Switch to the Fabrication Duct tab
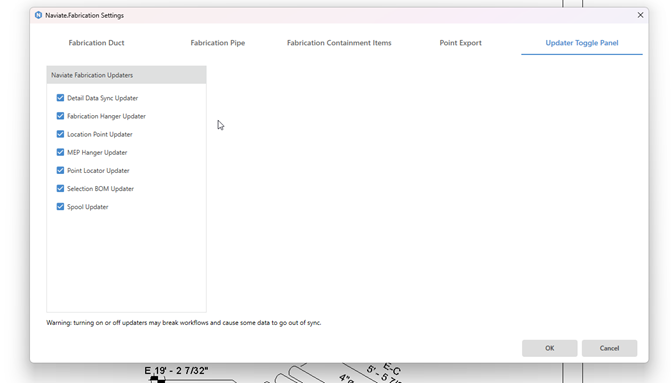The width and height of the screenshot is (671, 383). (x=96, y=43)
